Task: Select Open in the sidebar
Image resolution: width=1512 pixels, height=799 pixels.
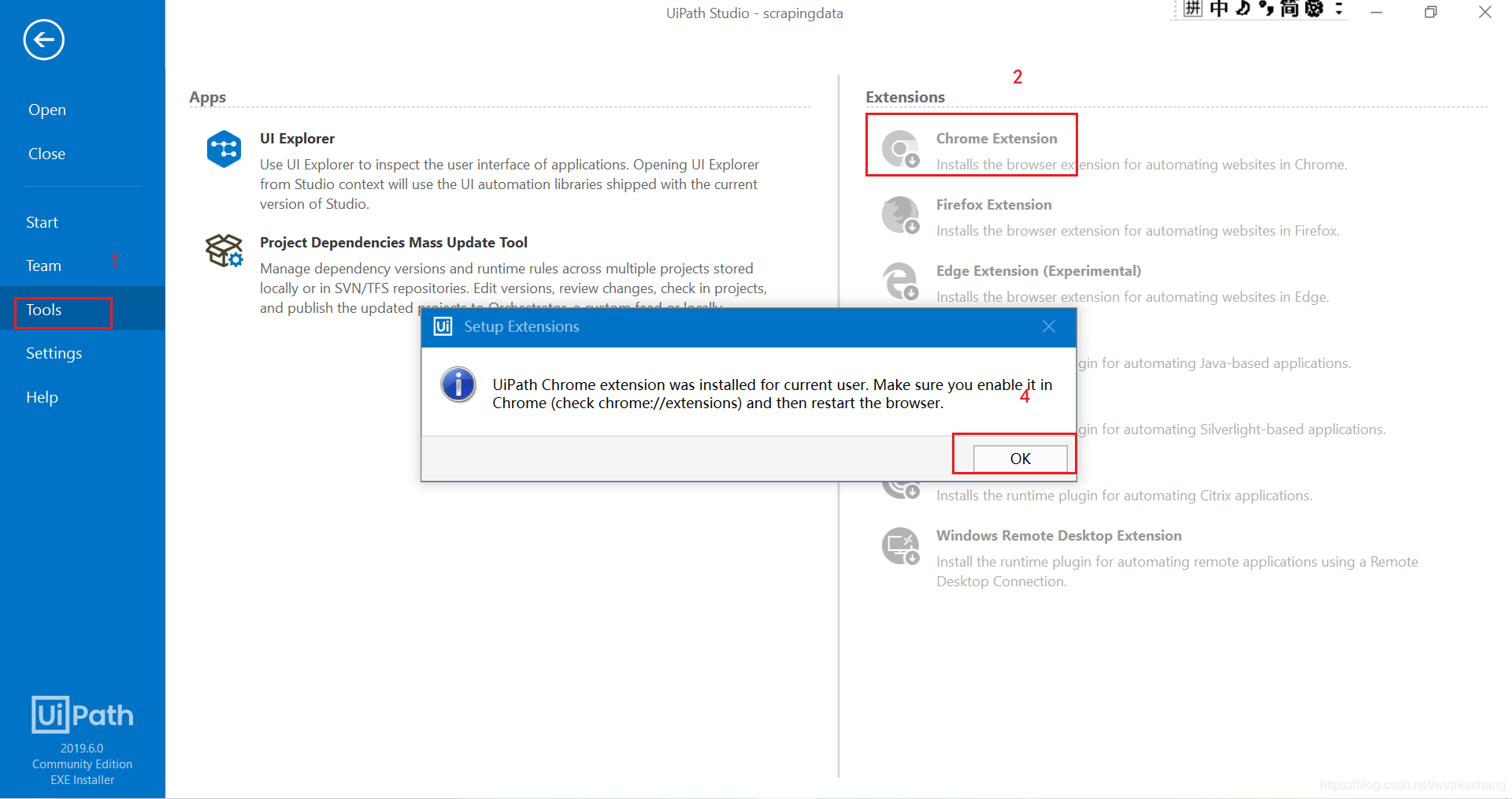Action: (47, 110)
